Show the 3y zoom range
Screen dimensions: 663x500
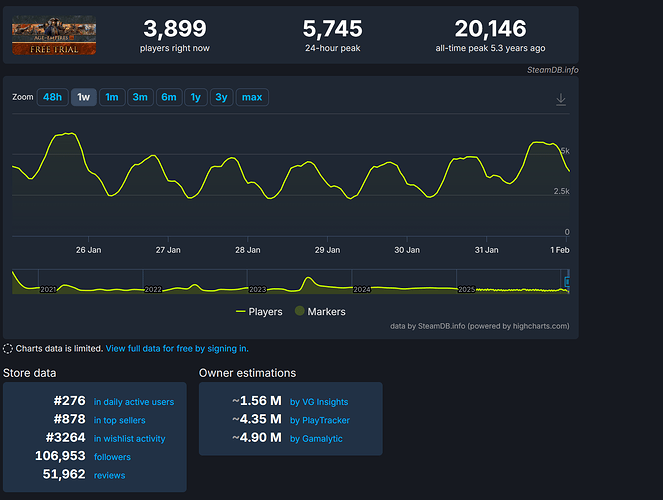(222, 97)
